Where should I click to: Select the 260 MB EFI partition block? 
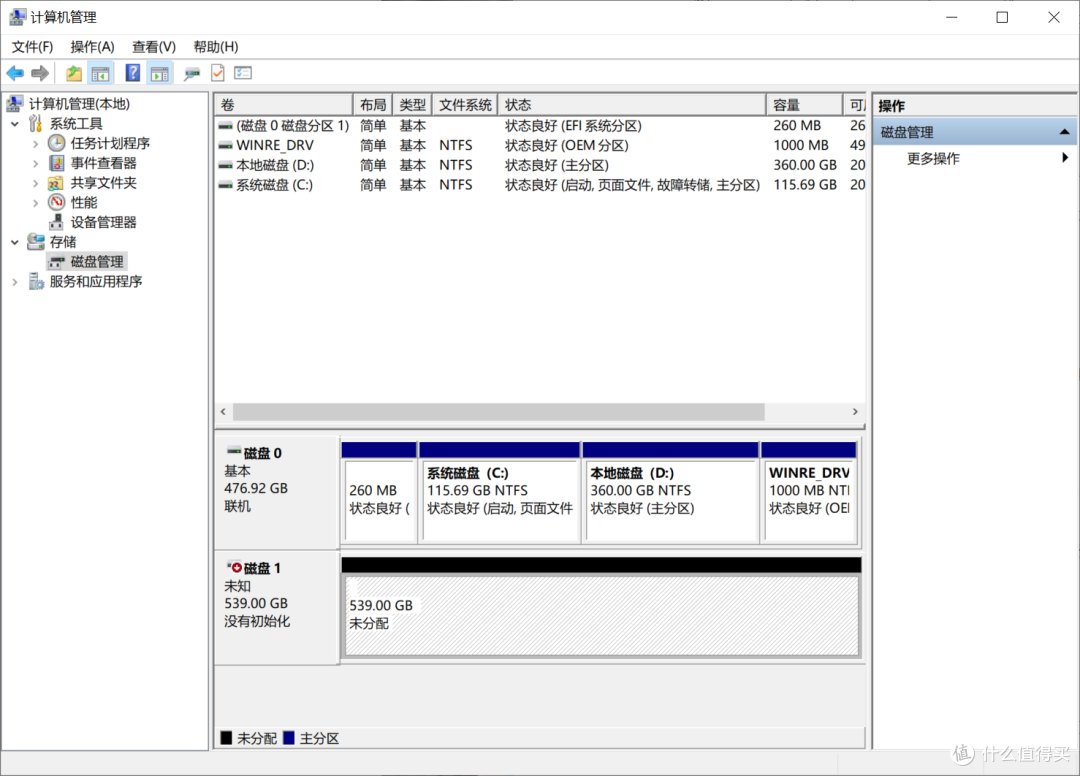[x=380, y=493]
